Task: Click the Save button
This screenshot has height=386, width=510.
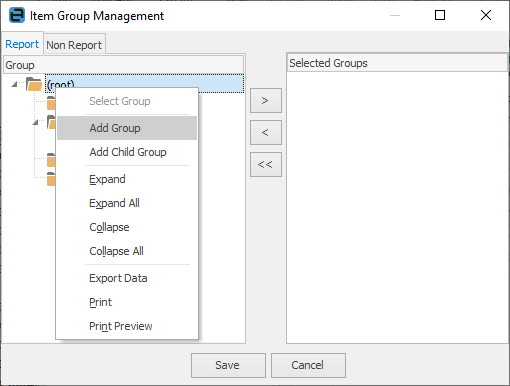Action: tap(228, 365)
